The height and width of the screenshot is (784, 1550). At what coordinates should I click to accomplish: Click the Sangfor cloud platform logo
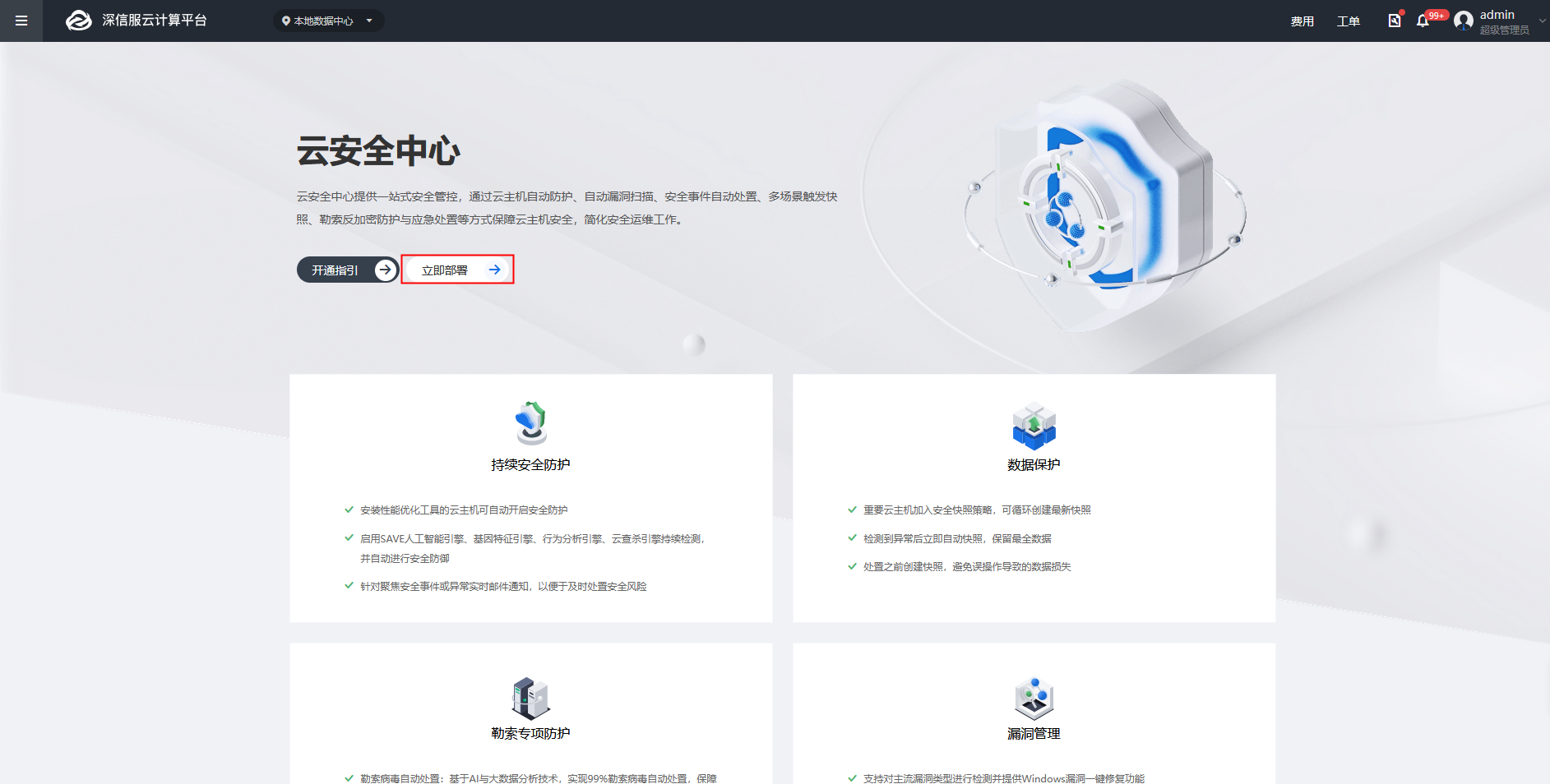[79, 21]
